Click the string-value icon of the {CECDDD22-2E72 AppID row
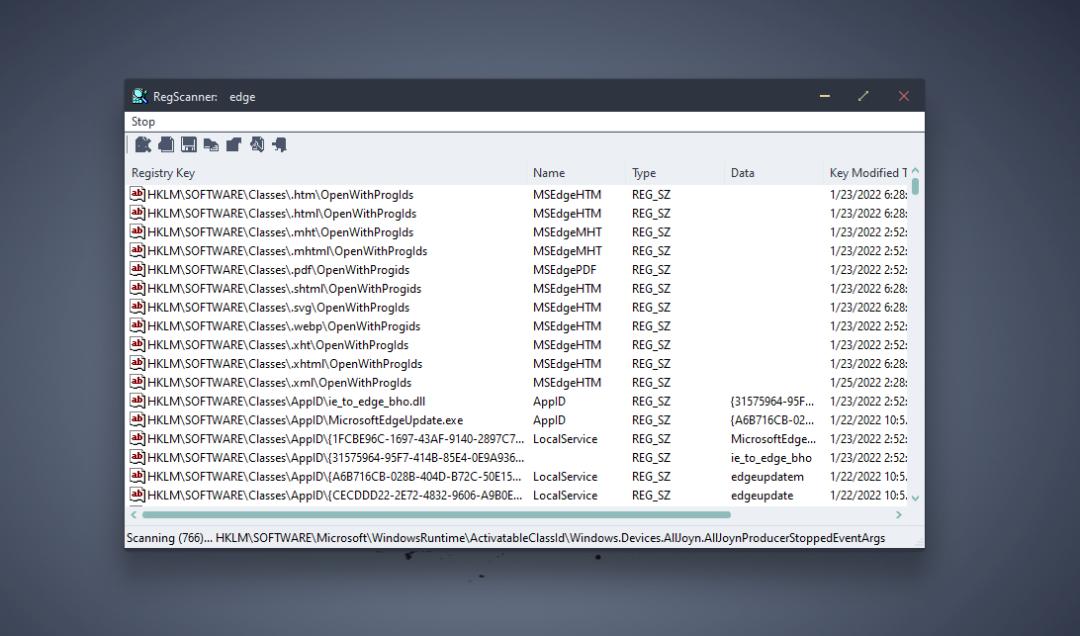Image resolution: width=1080 pixels, height=636 pixels. pyautogui.click(x=137, y=495)
